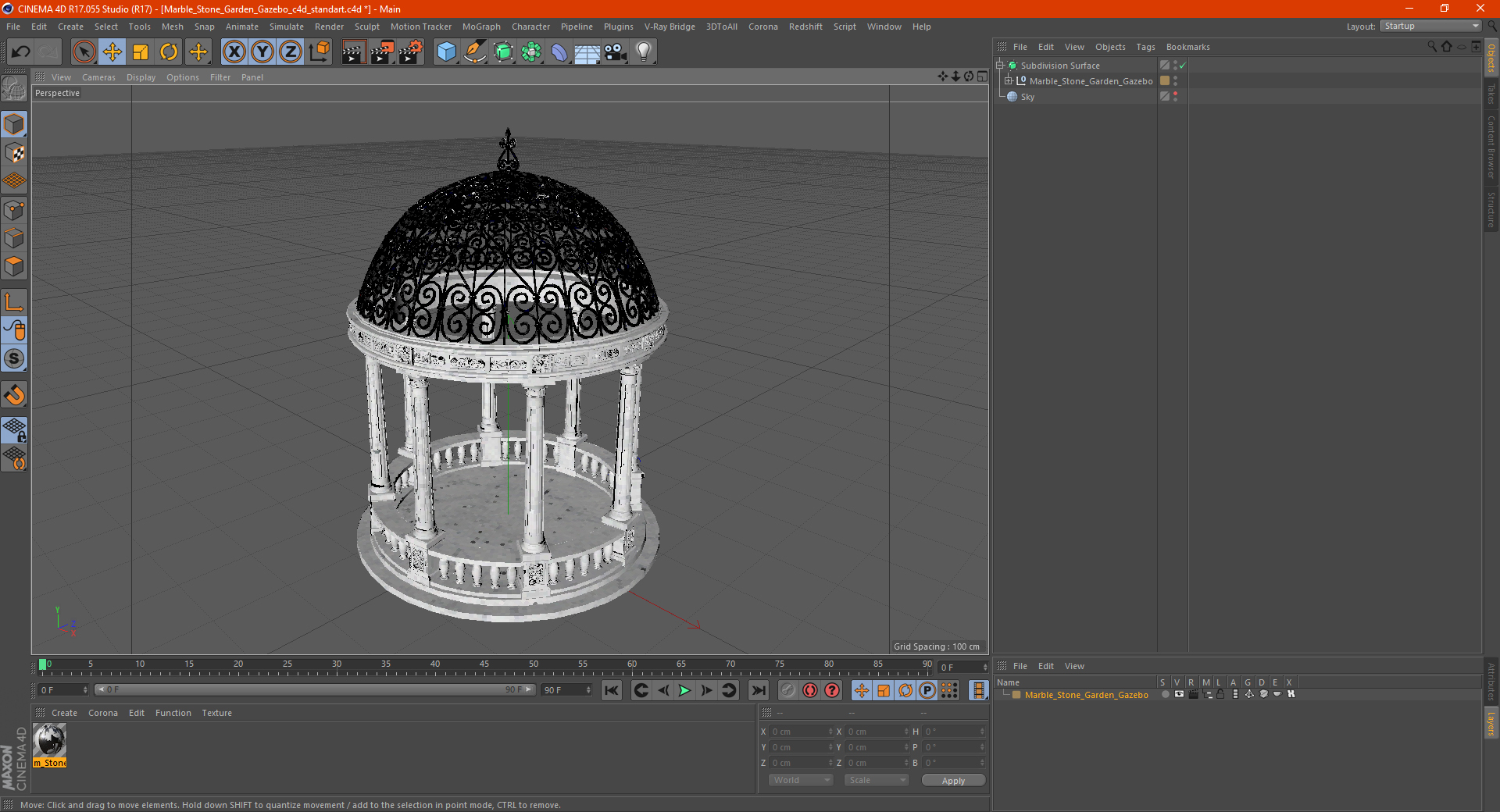The height and width of the screenshot is (812, 1500).
Task: Click the Autokeying red circle button
Action: coord(810,690)
